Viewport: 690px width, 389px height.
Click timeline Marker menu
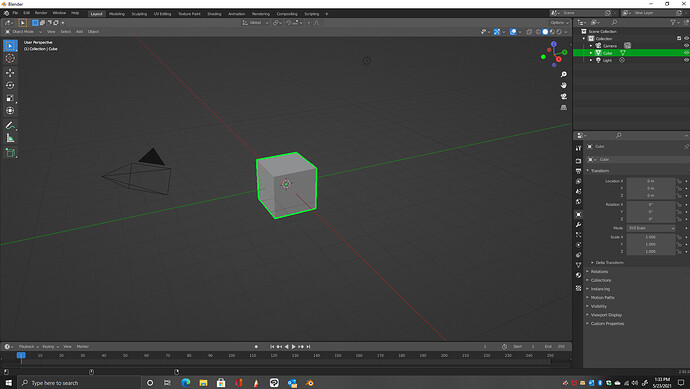pos(83,347)
